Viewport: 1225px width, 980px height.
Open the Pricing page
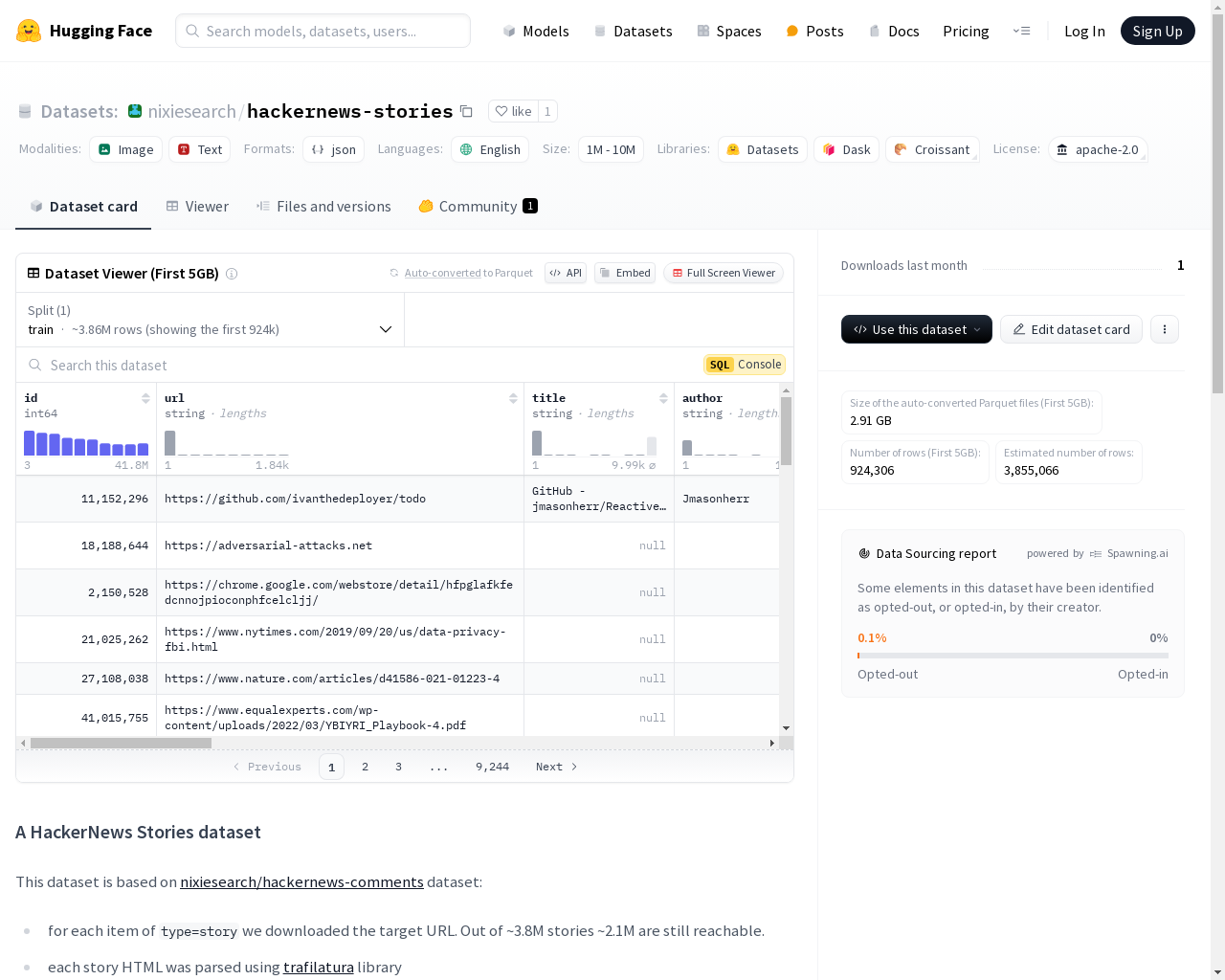tap(966, 31)
